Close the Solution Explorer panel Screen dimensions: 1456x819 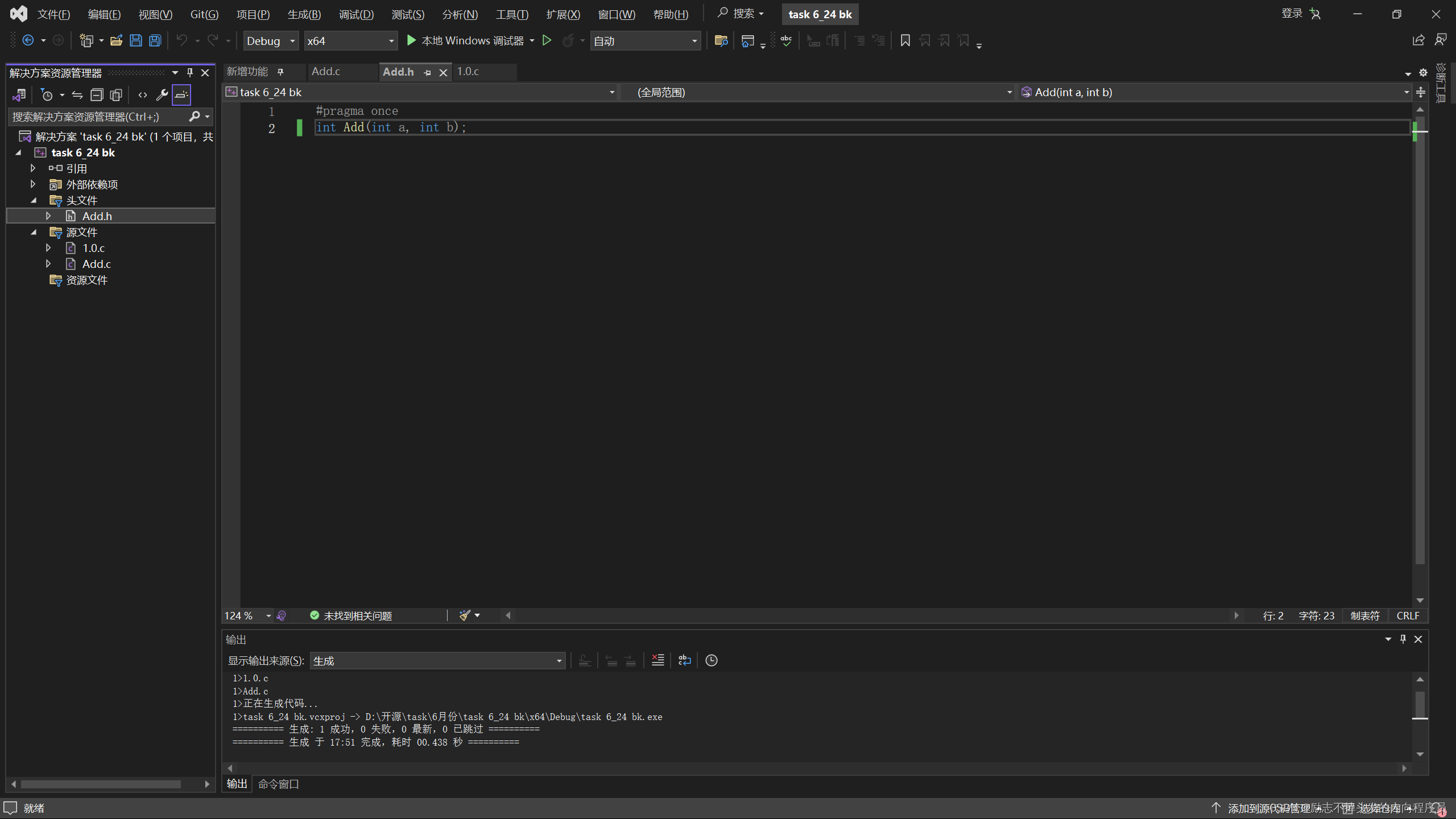[x=205, y=73]
